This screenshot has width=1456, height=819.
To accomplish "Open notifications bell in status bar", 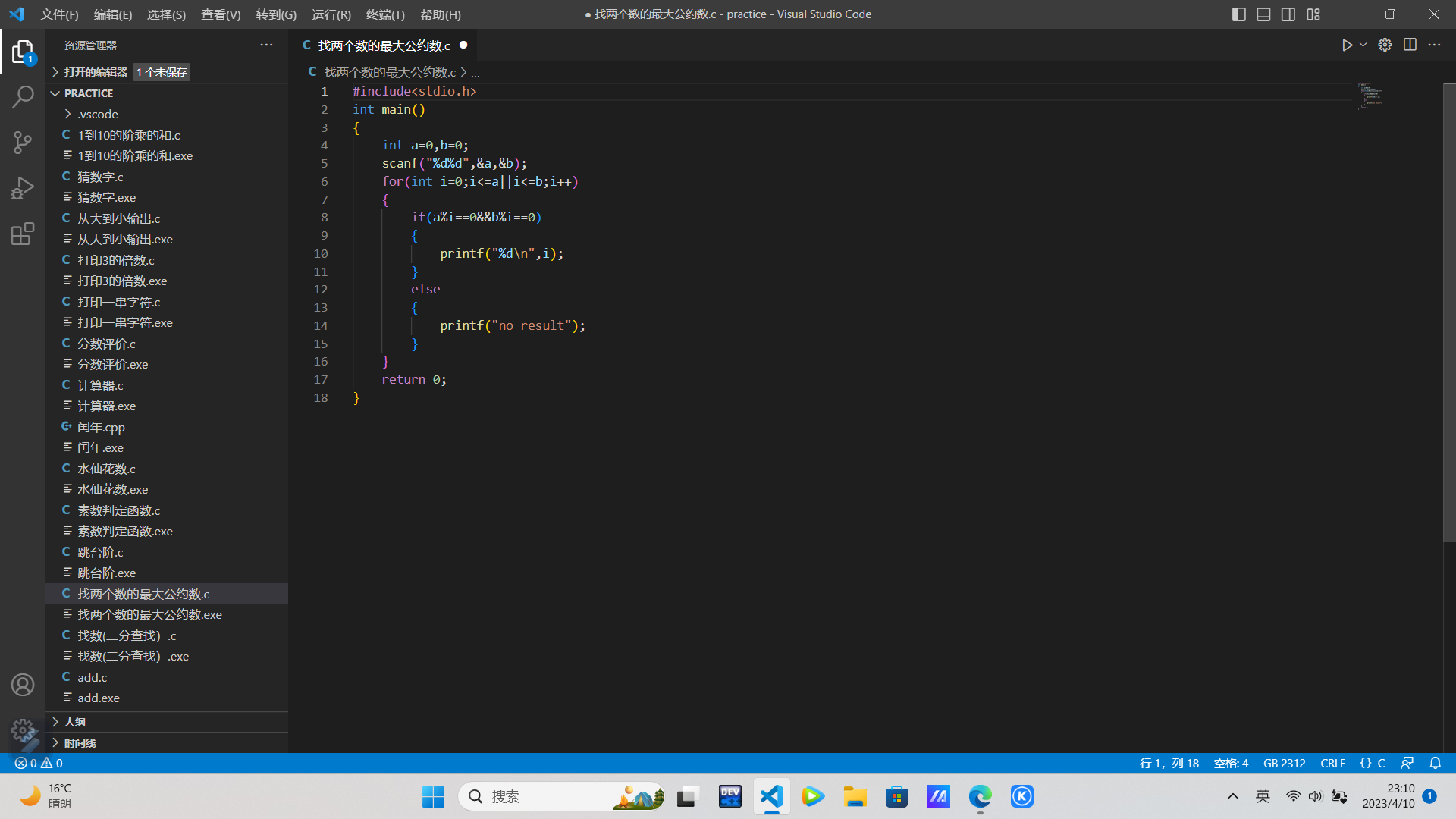I will click(x=1435, y=763).
